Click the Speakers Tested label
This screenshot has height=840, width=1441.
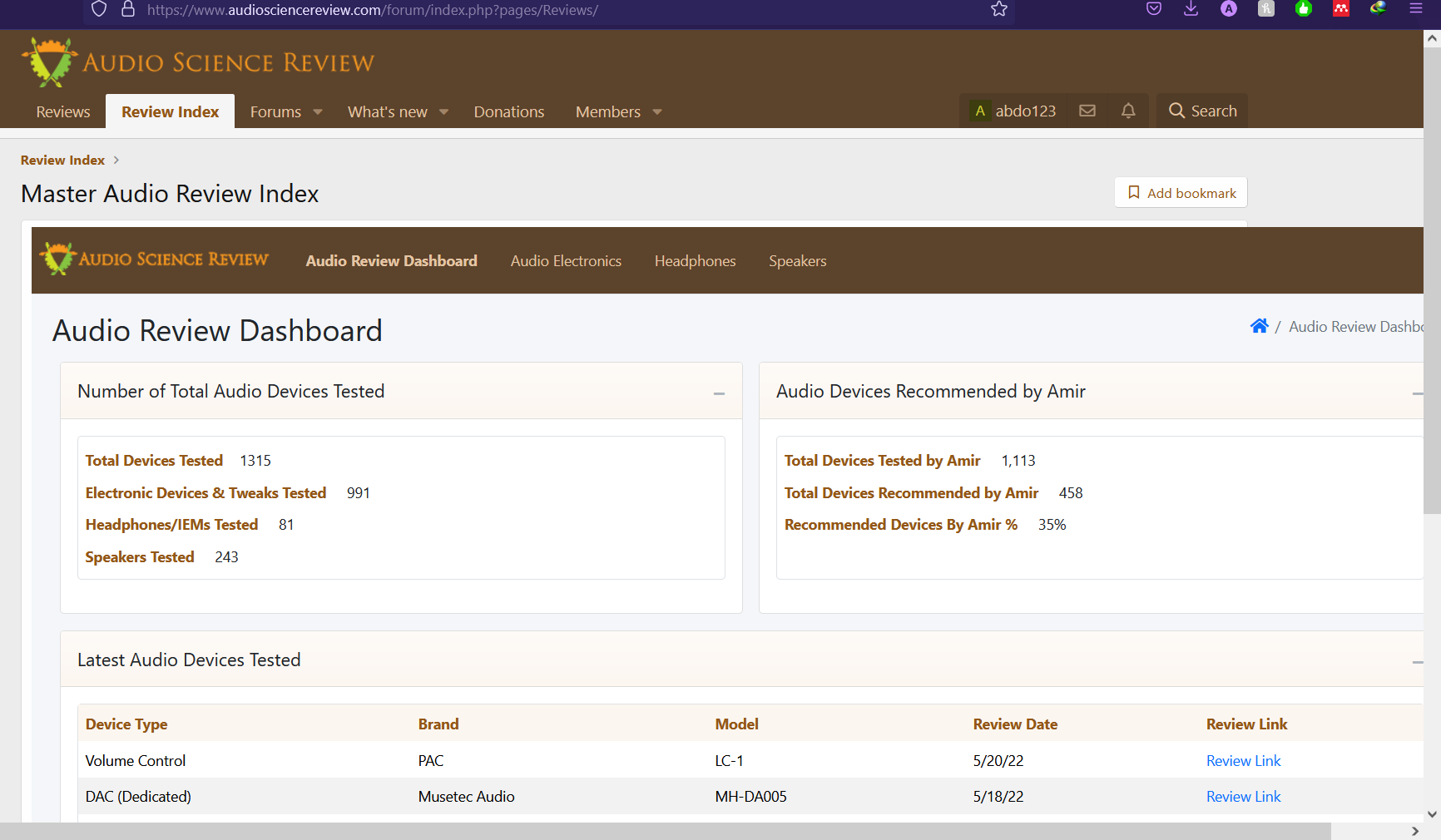[x=140, y=556]
